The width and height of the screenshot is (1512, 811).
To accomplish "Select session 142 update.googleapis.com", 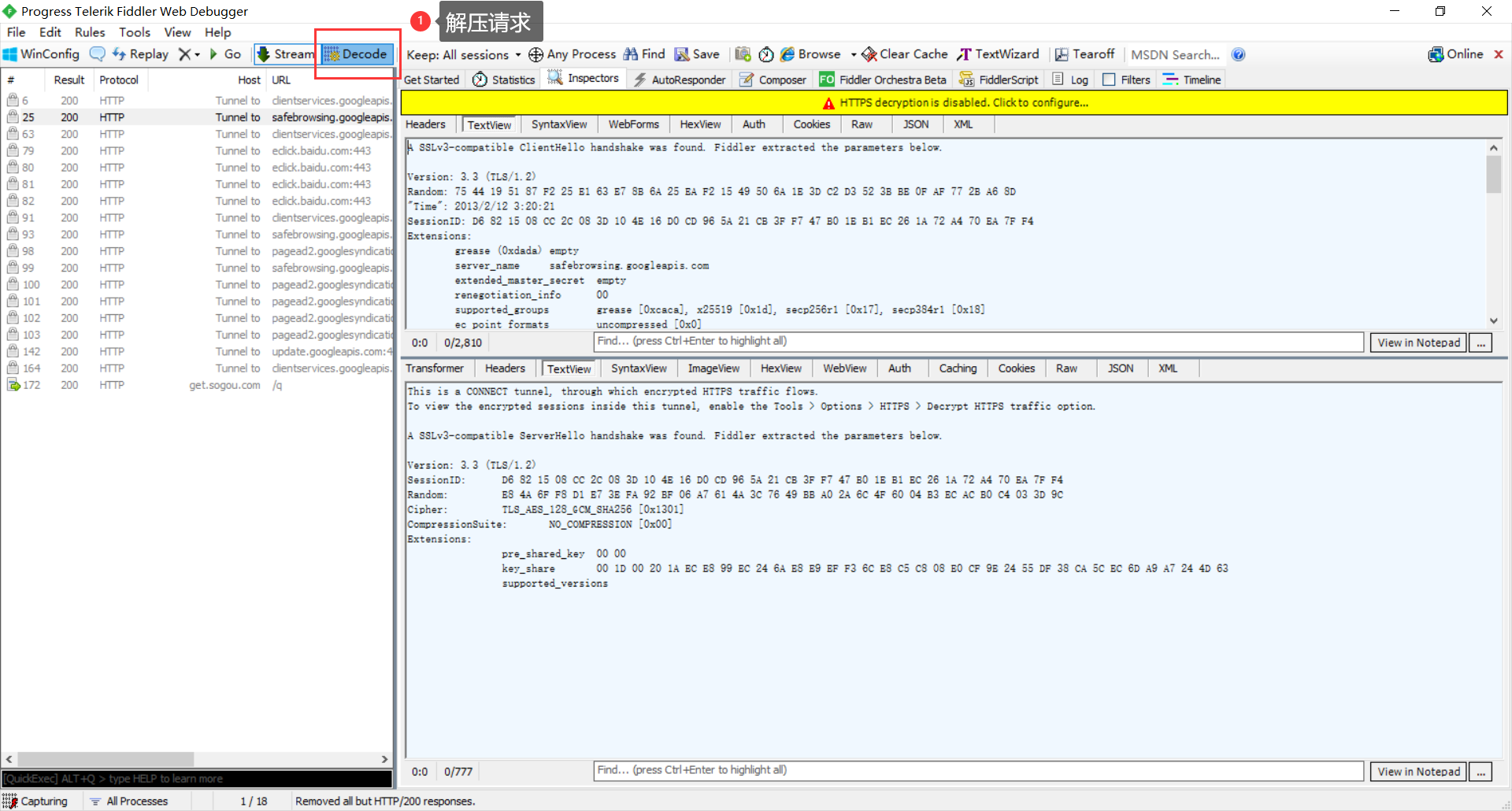I will (196, 352).
